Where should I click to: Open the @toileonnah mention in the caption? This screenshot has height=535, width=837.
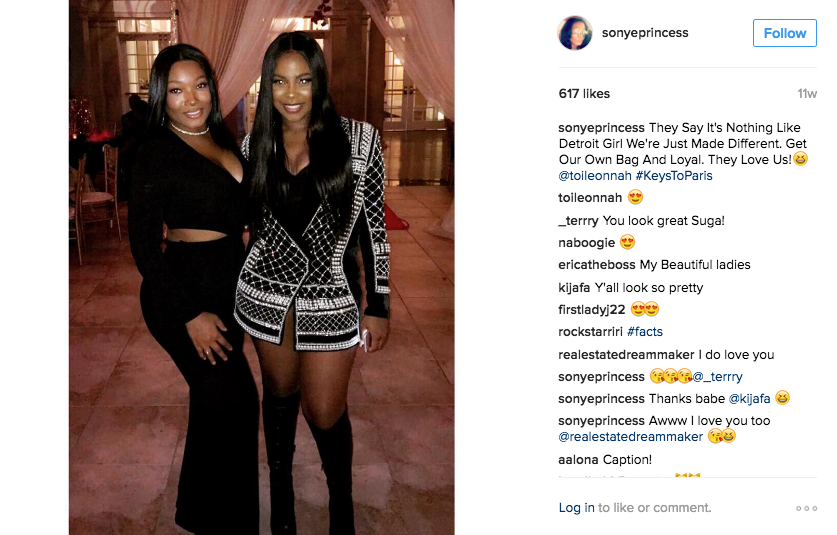[x=595, y=176]
